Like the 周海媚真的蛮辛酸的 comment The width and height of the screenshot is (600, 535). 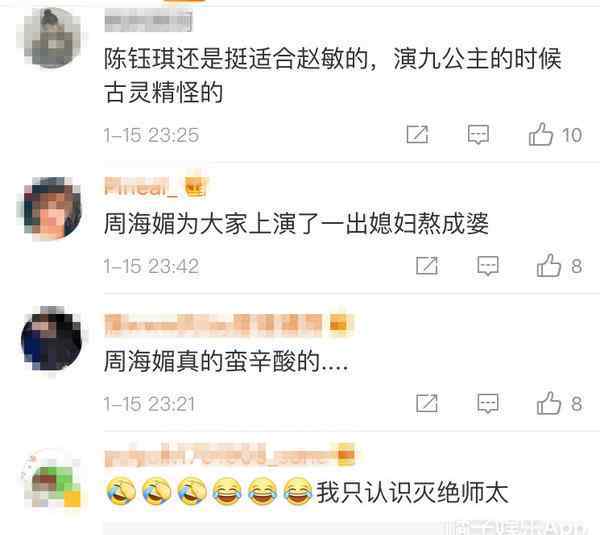pyautogui.click(x=549, y=403)
